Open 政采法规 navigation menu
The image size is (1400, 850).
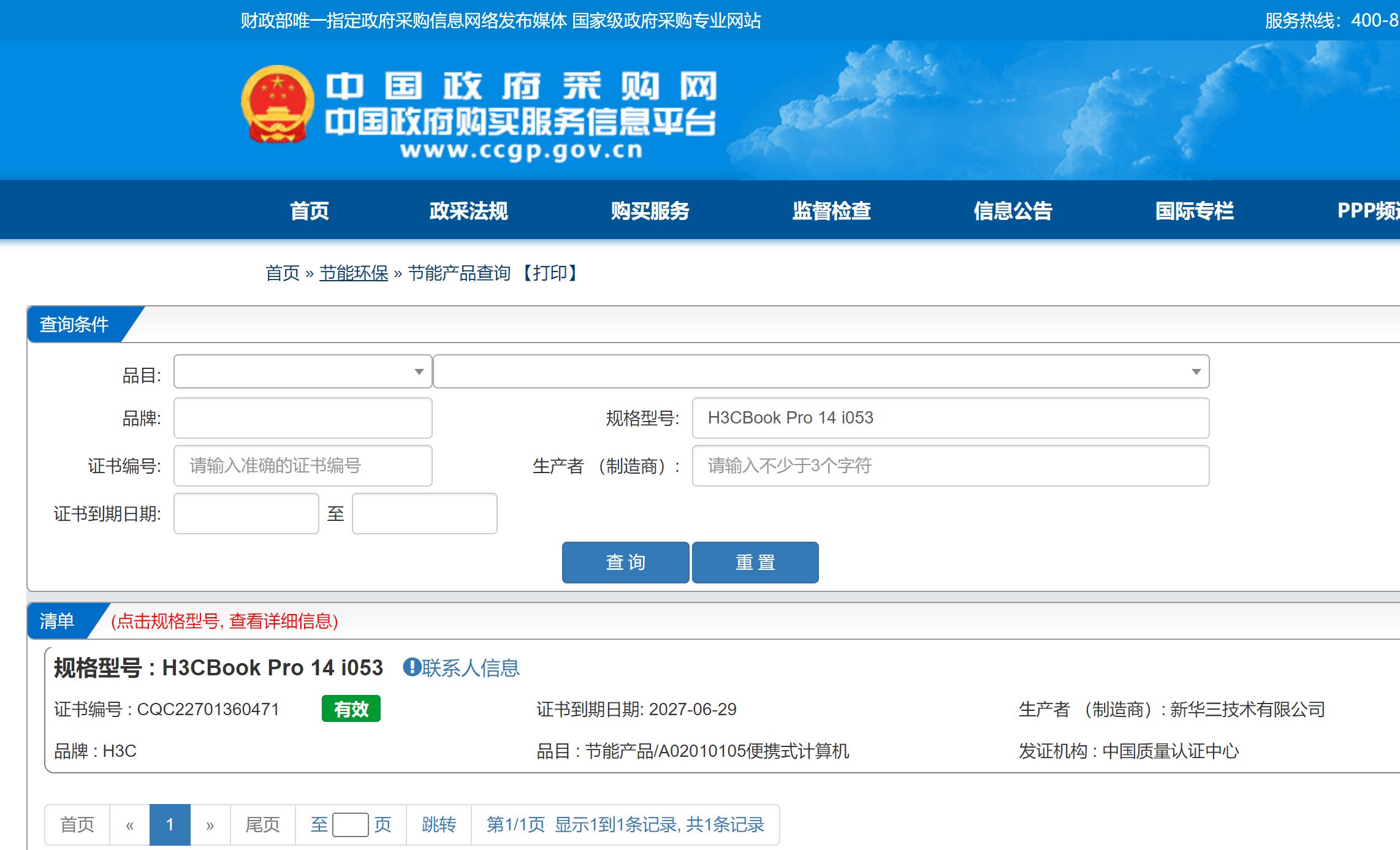coord(469,211)
